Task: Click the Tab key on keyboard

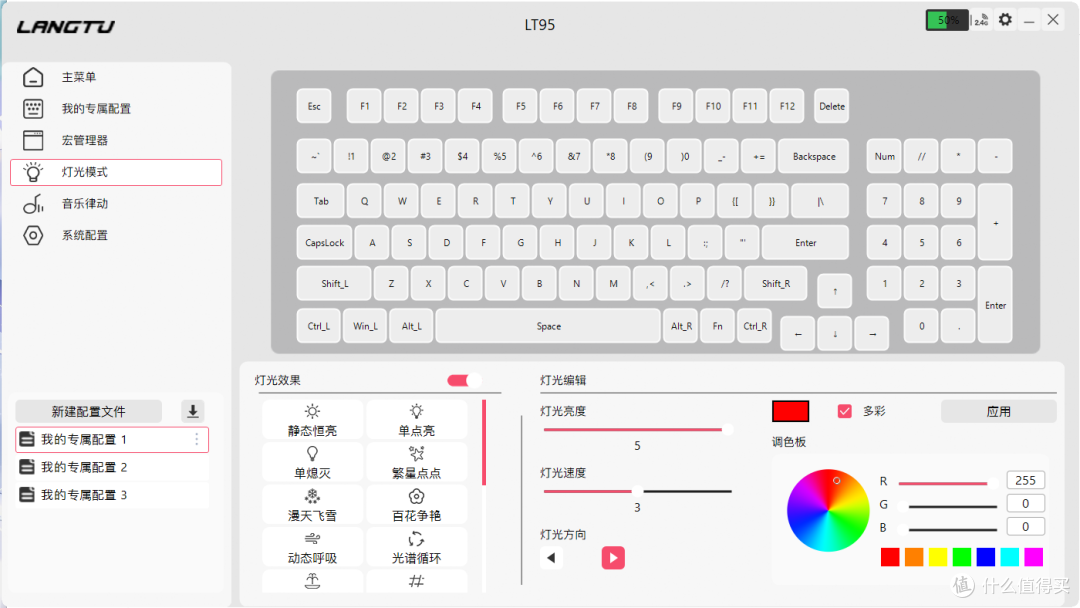Action: tap(321, 201)
